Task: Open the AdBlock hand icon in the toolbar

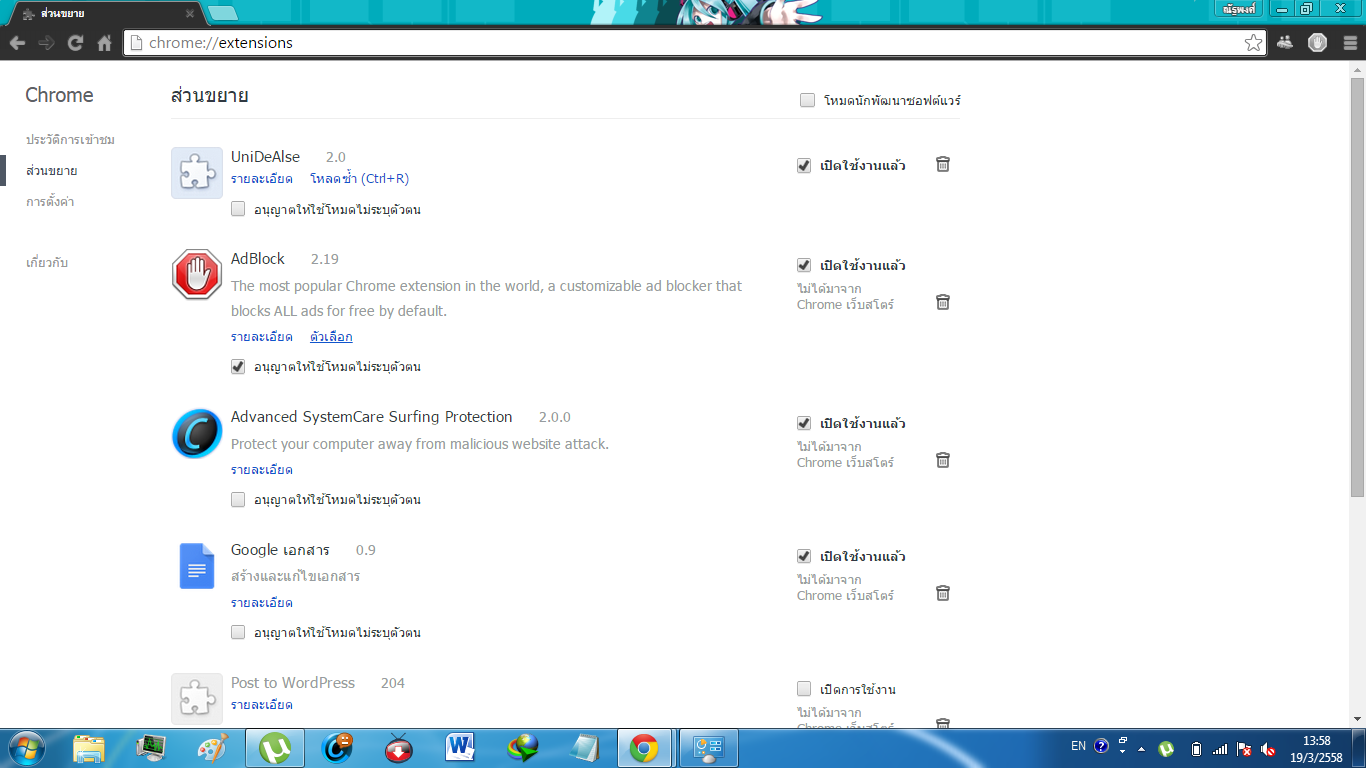Action: [1317, 43]
